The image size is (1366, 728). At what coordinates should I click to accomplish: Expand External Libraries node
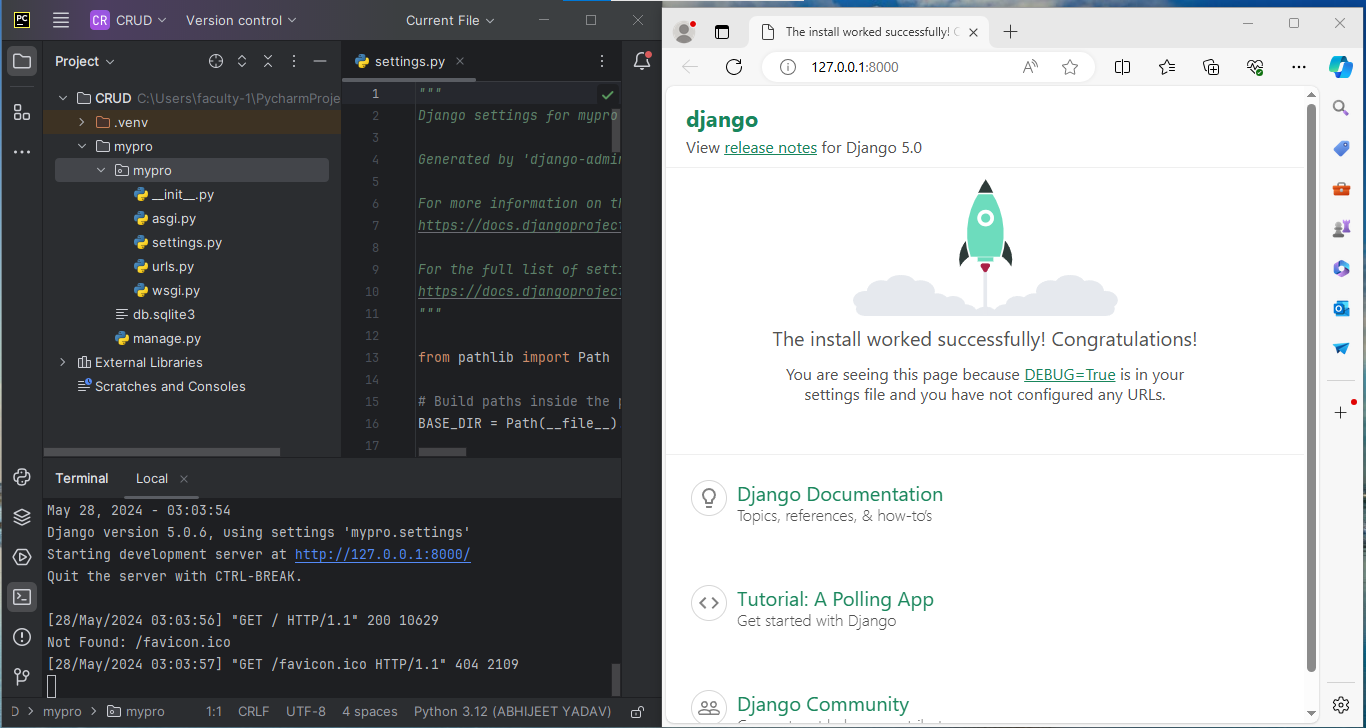(63, 362)
